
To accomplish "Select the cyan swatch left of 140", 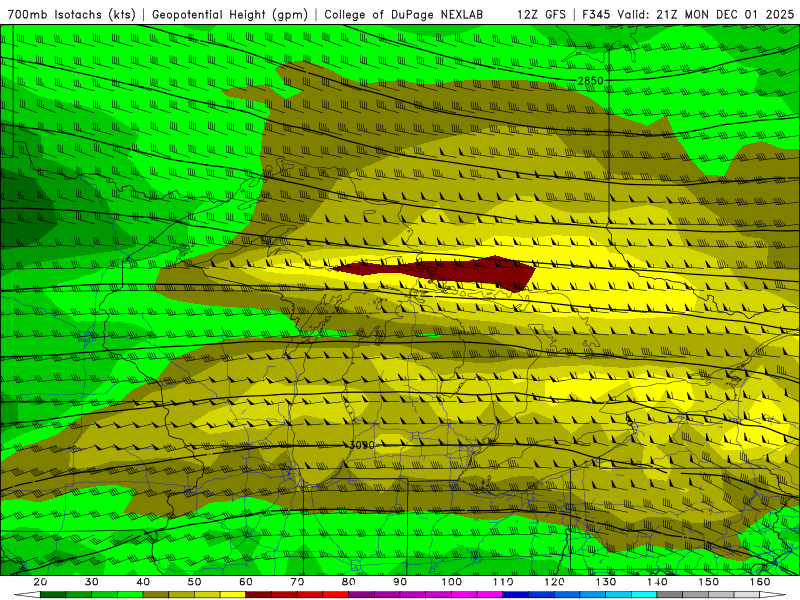I will point(644,594).
